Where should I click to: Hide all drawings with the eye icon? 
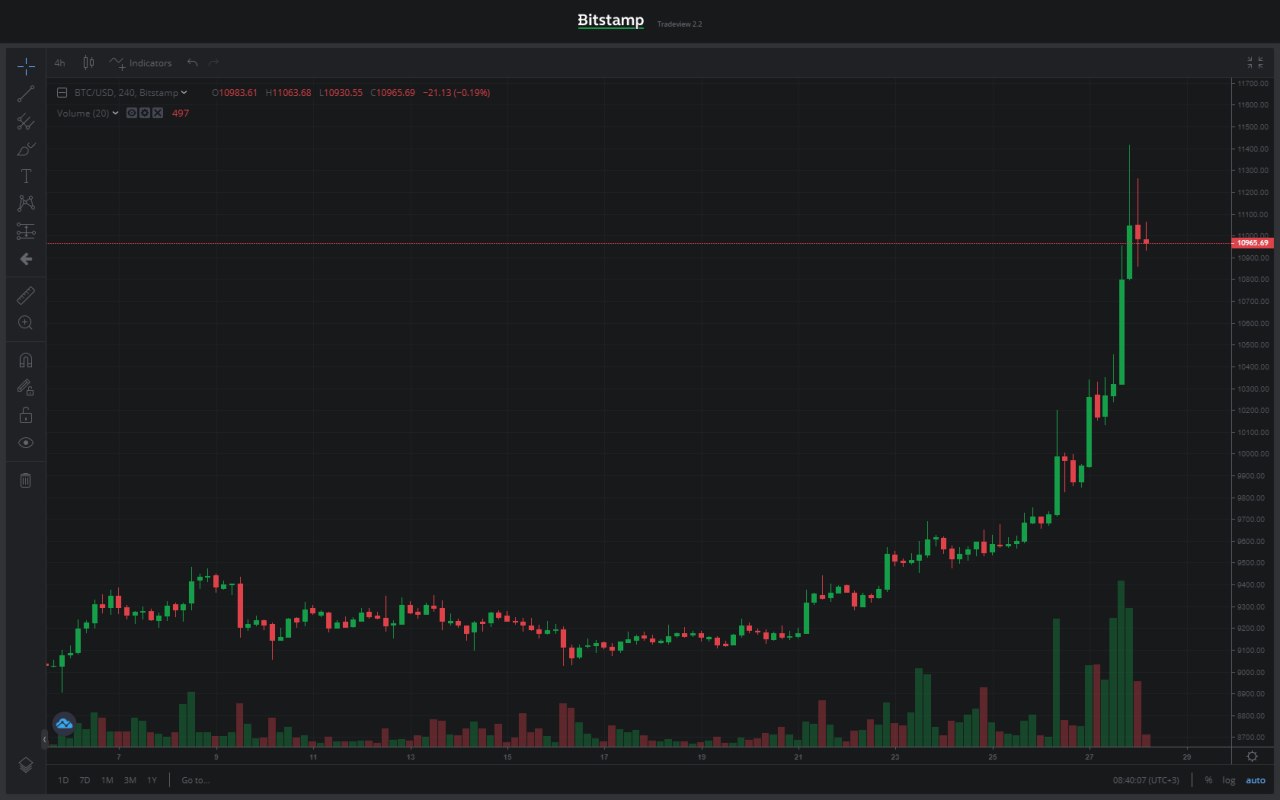[26, 442]
